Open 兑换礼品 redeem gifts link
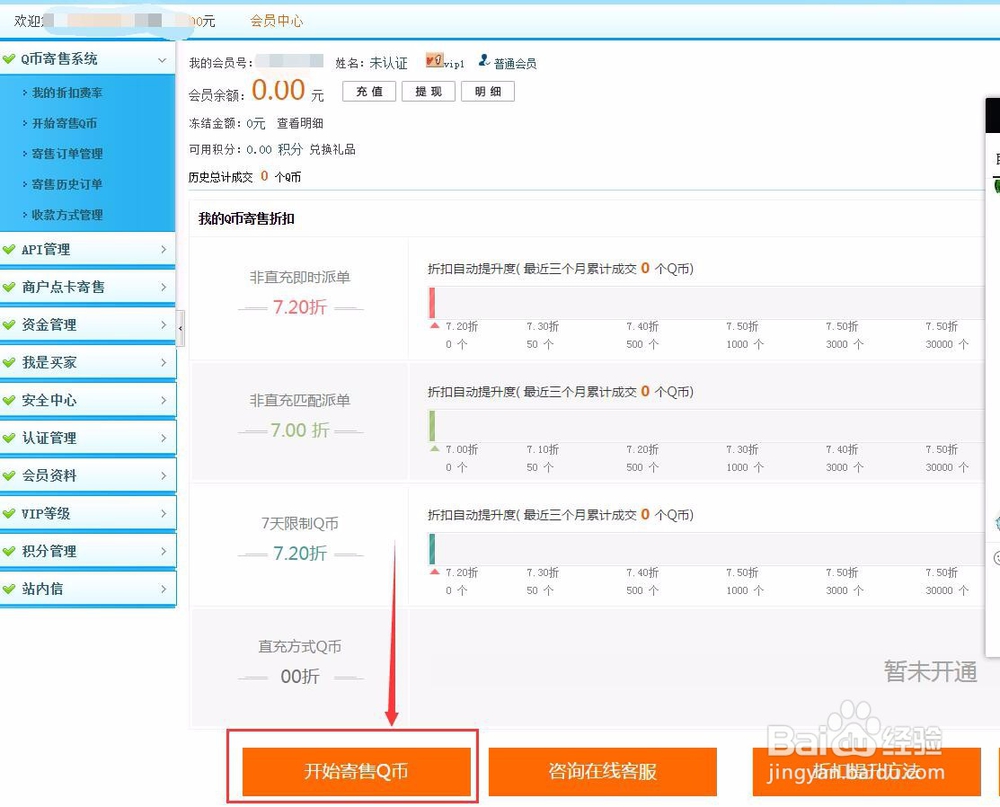Image resolution: width=1000 pixels, height=807 pixels. pyautogui.click(x=332, y=150)
